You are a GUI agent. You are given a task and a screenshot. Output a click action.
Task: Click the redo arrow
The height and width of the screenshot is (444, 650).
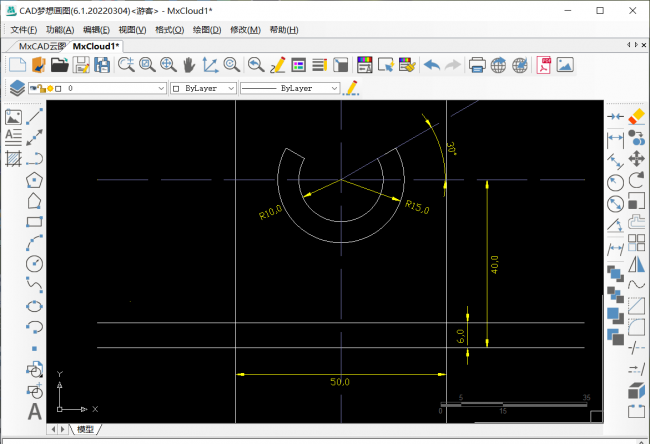452,65
